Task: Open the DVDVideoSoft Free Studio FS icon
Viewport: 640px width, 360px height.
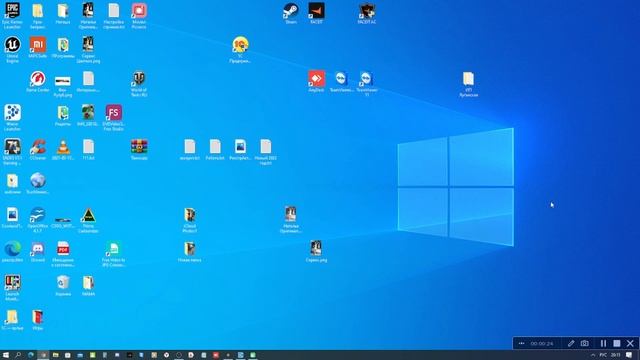Action: pos(113,117)
